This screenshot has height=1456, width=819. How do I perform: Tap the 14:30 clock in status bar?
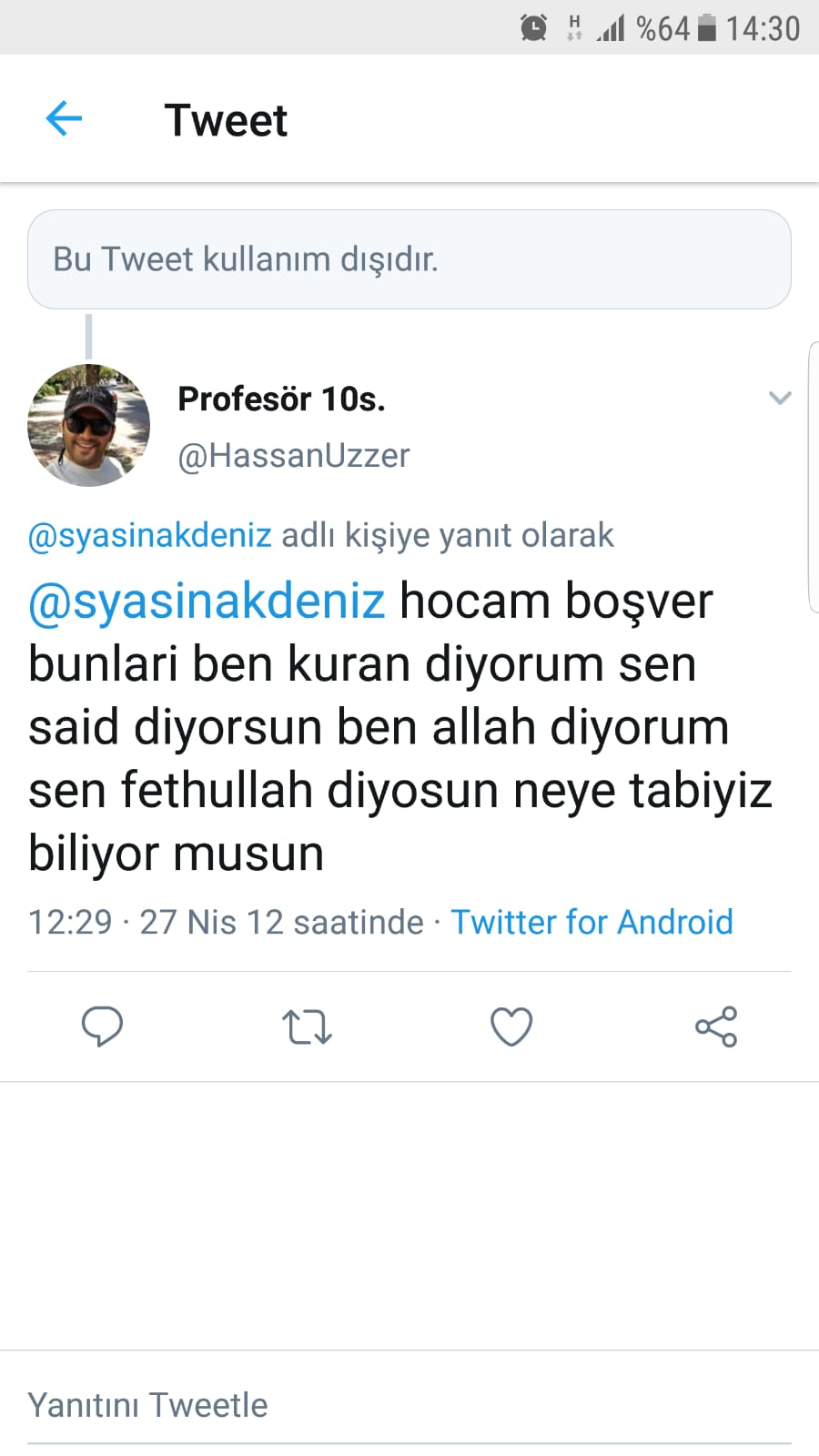point(763,28)
